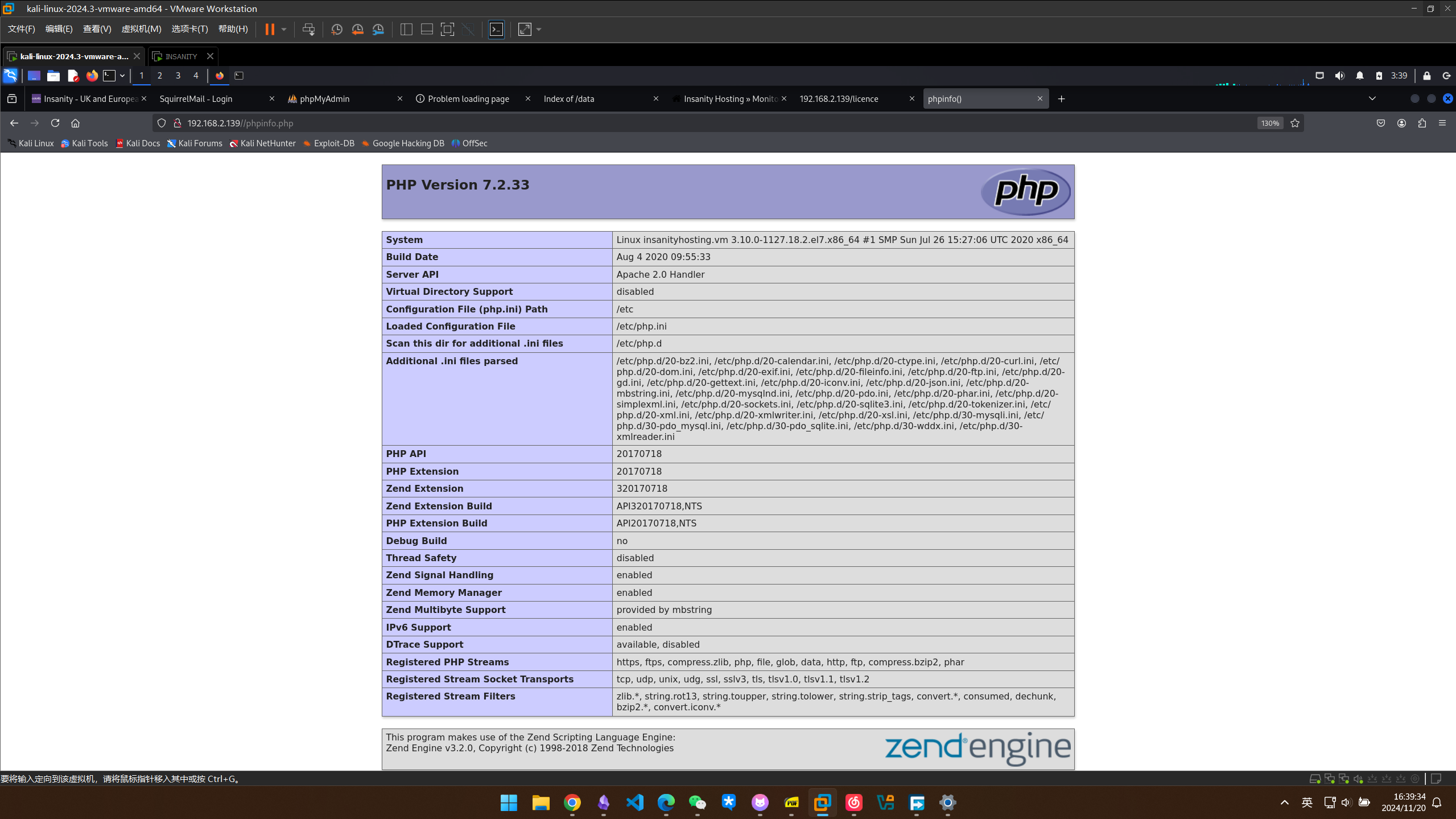
Task: Click the VMware pause virtual machine icon
Action: [270, 29]
